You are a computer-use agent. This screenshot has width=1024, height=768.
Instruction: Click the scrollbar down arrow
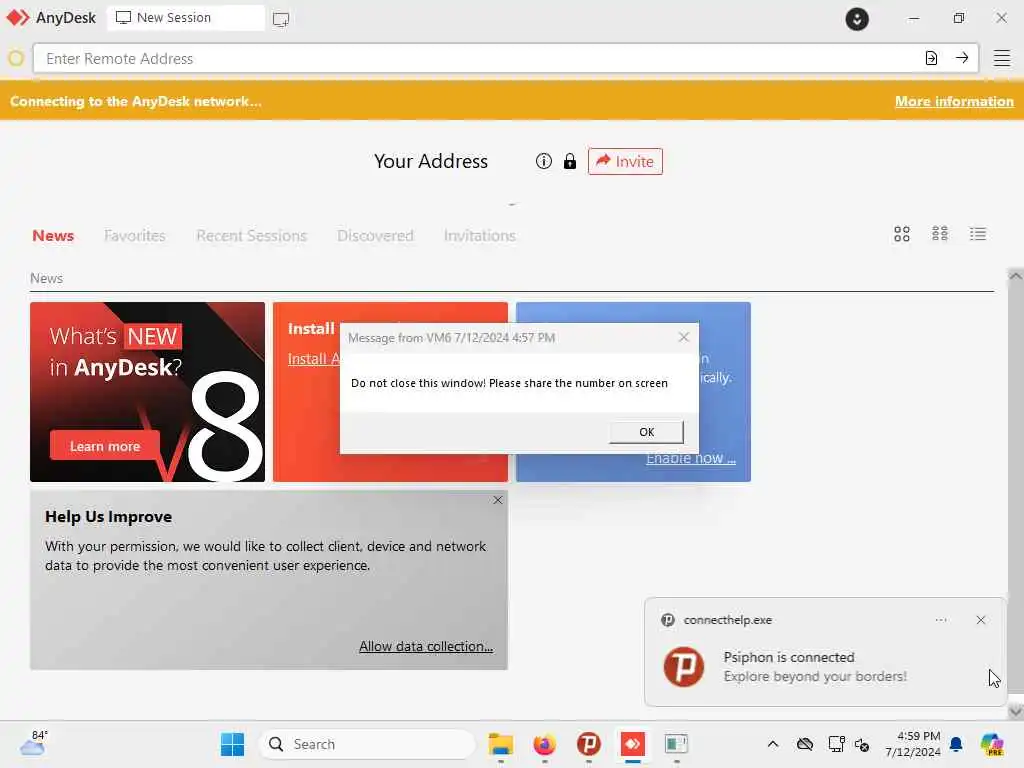coord(1015,711)
